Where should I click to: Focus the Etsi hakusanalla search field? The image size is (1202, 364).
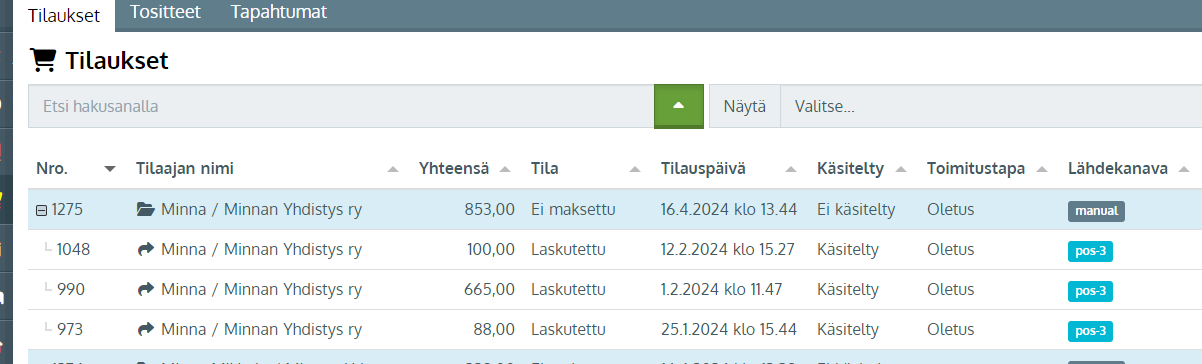(341, 106)
